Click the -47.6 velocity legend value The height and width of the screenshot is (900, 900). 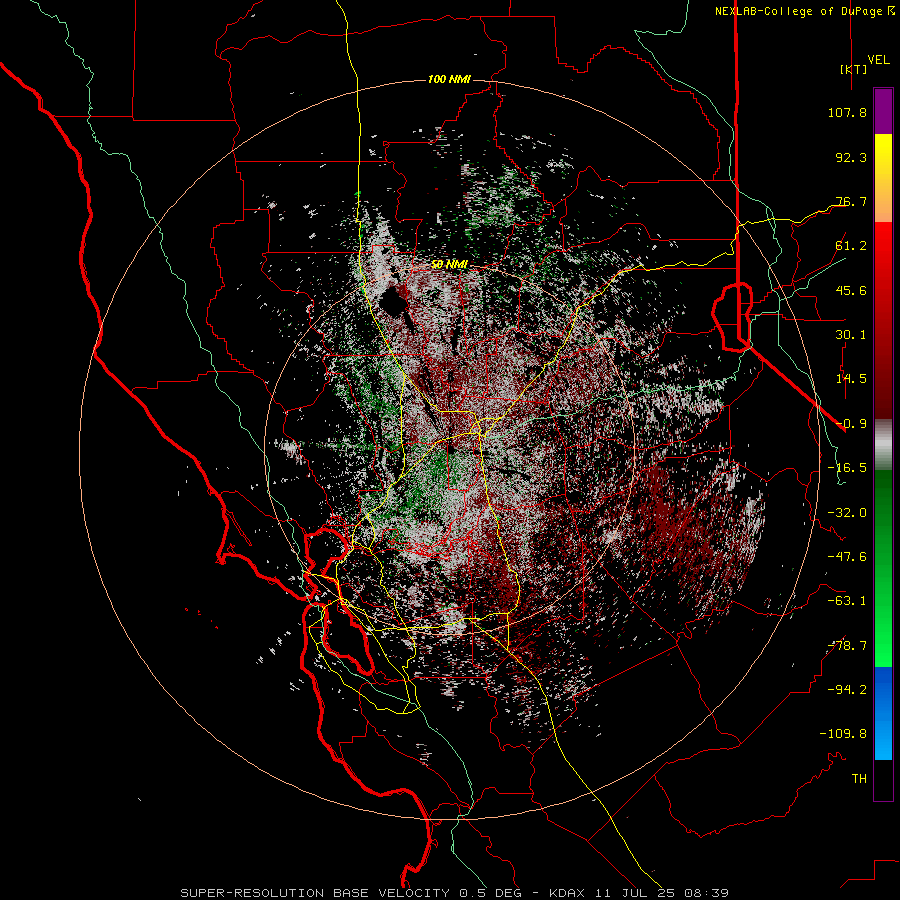847,557
